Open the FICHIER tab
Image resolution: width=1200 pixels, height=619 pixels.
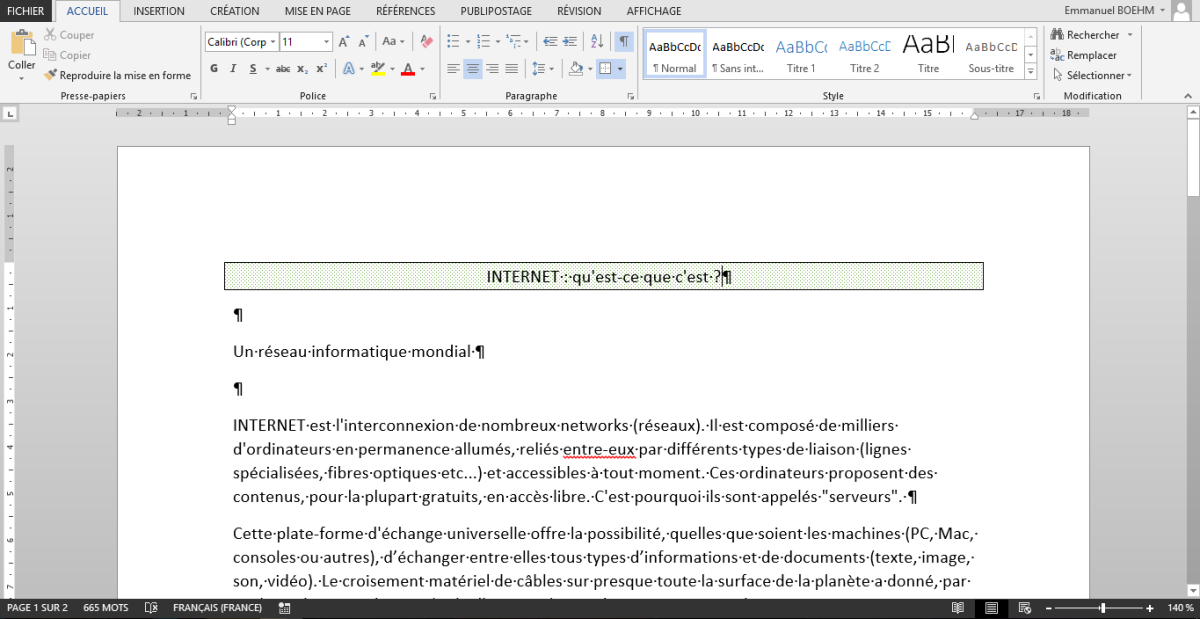(x=26, y=11)
